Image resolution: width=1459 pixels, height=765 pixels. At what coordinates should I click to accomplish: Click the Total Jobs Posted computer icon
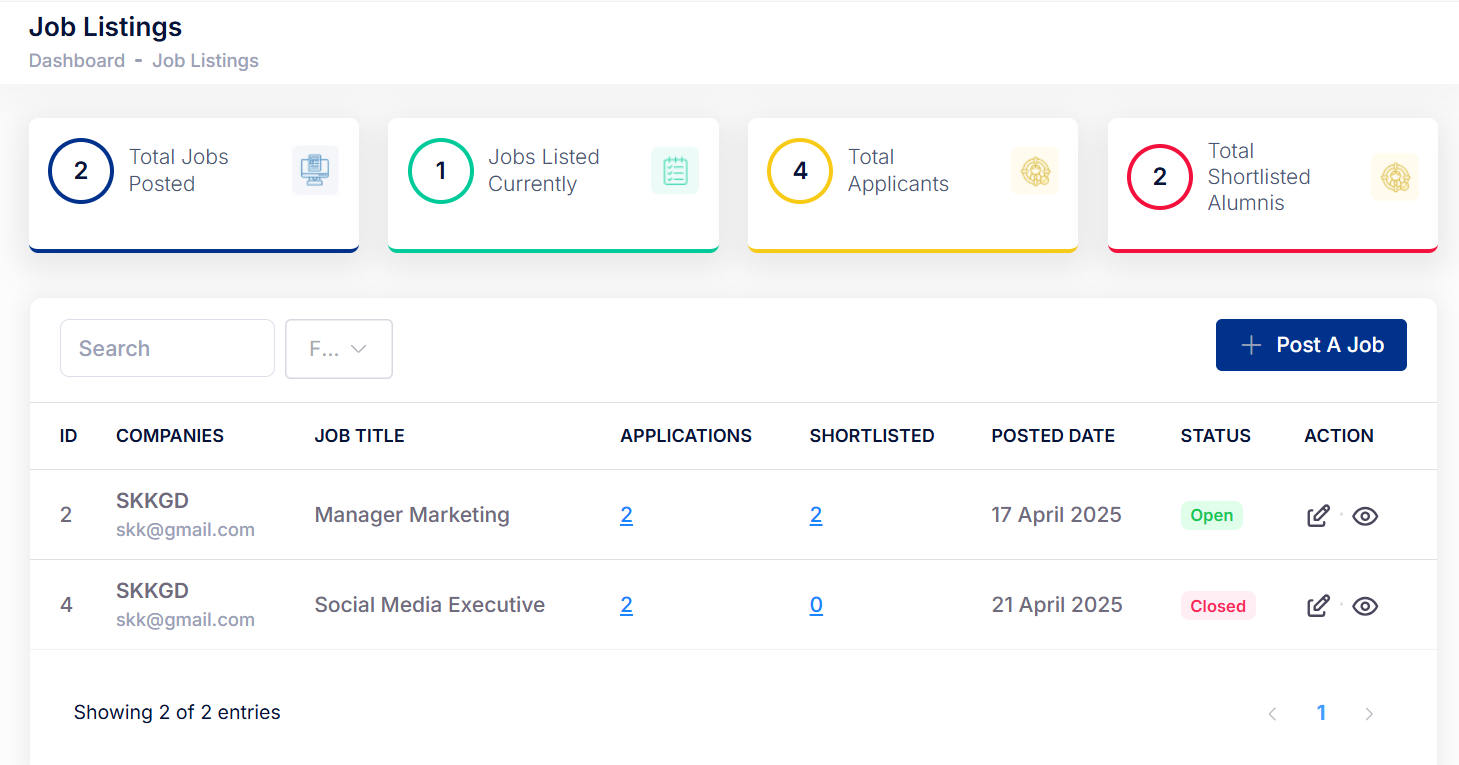(x=315, y=170)
